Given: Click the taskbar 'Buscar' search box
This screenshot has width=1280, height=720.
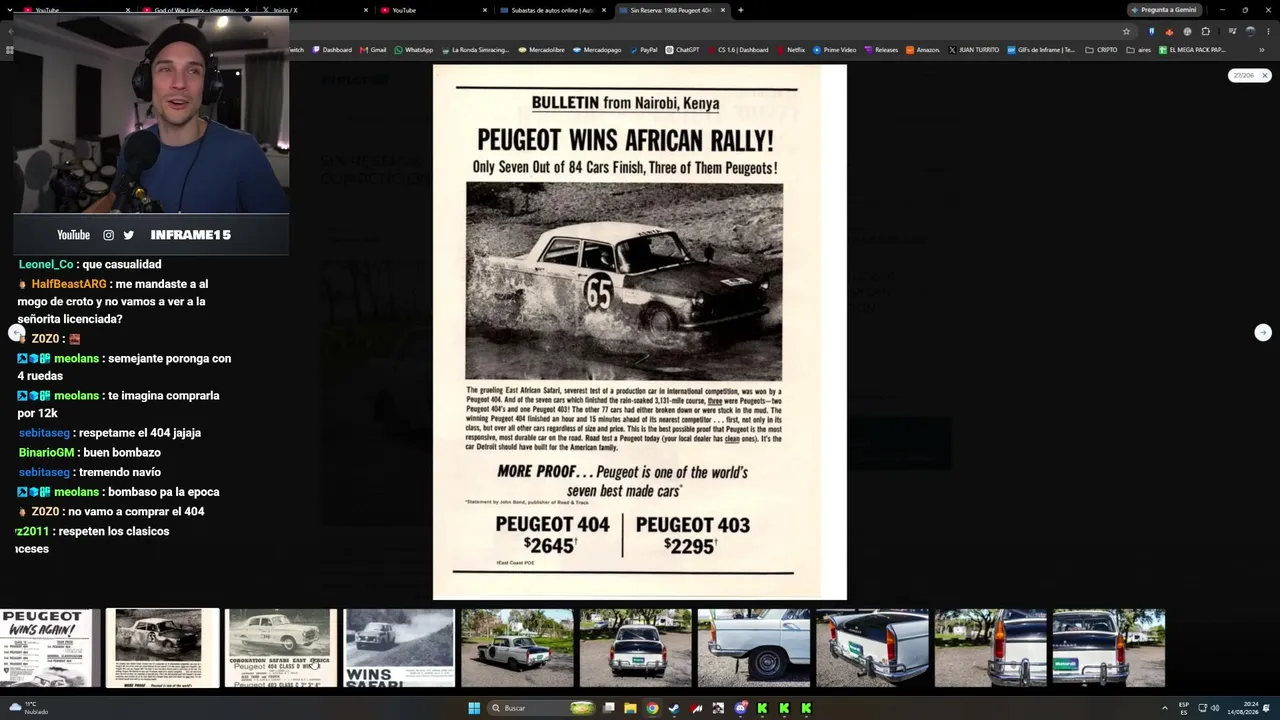Looking at the screenshot, I should 541,708.
